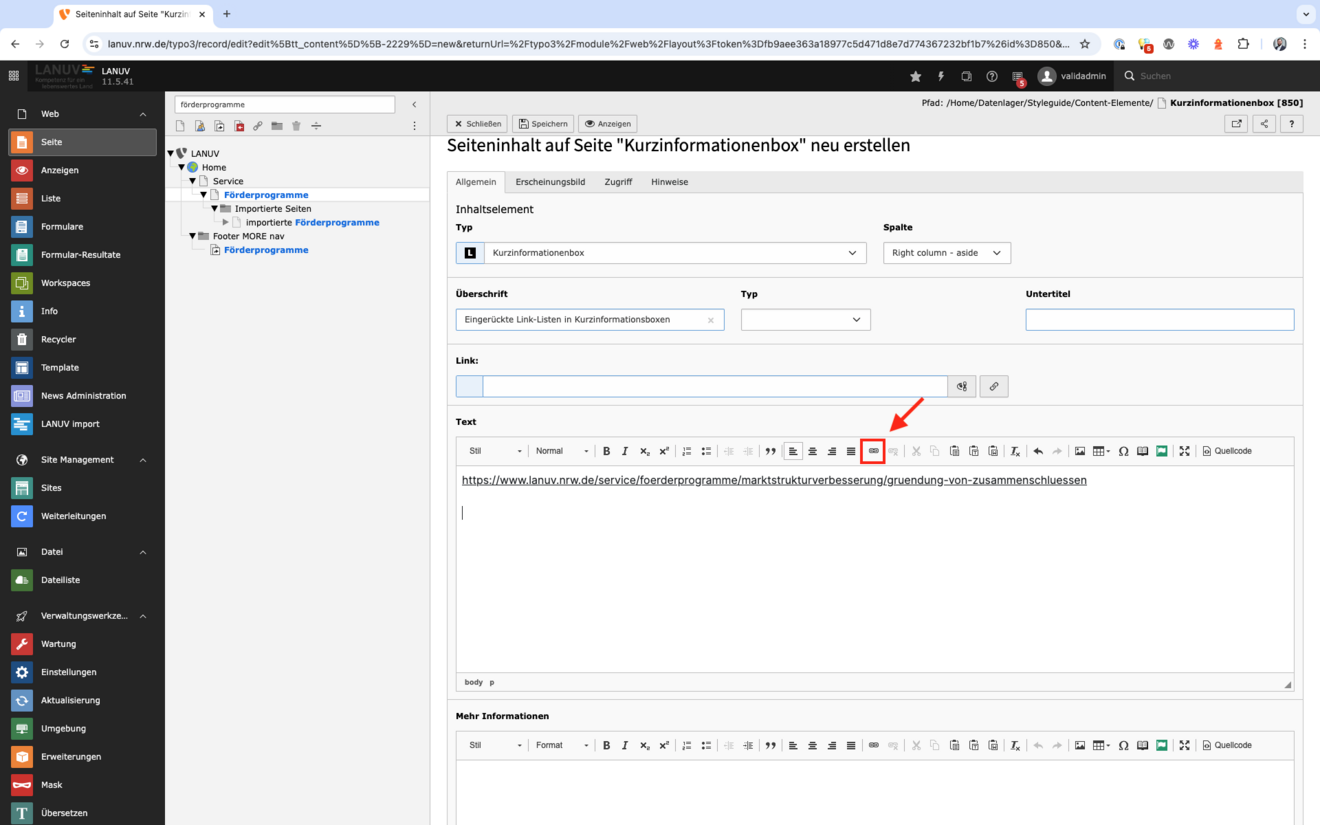This screenshot has width=1320, height=825.
Task: Click the page tree search field
Action: click(x=285, y=104)
